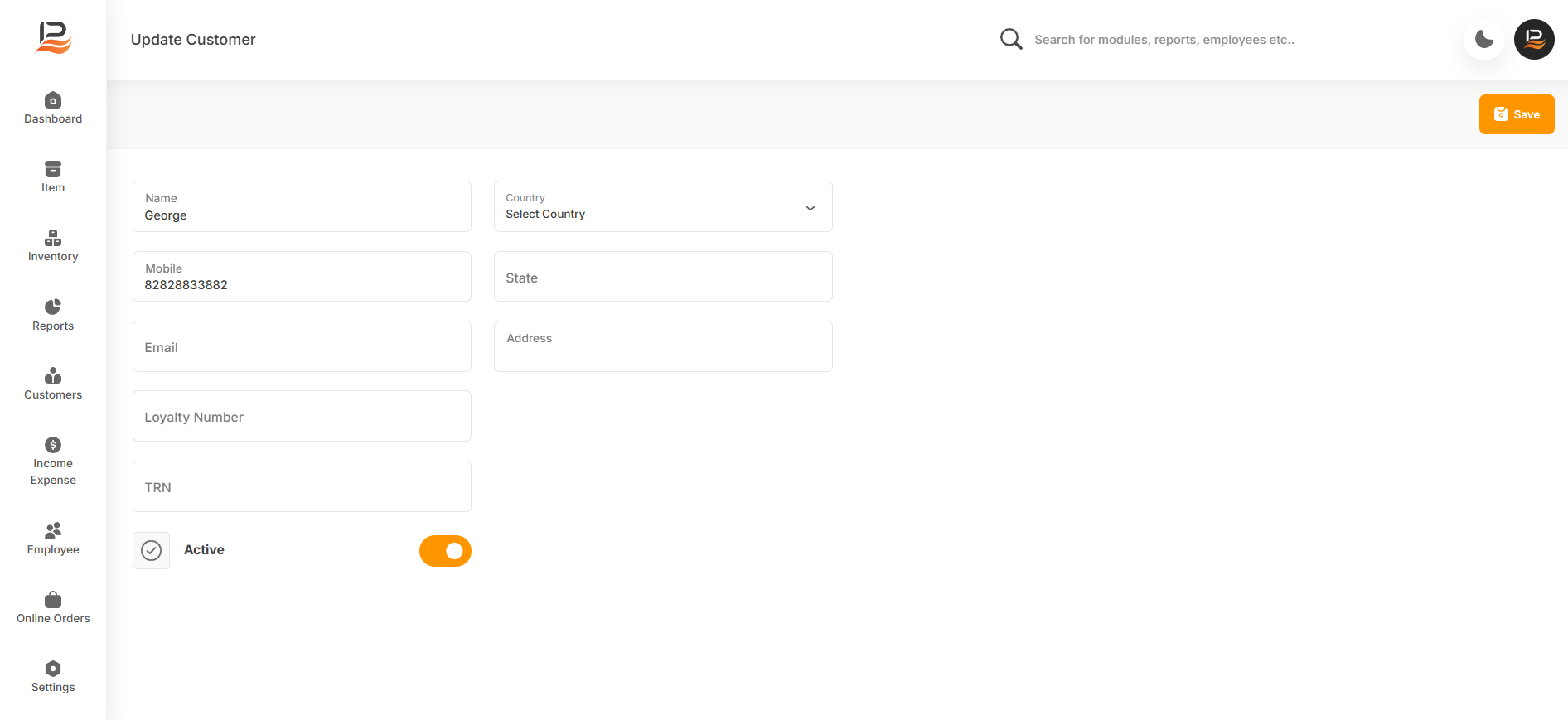Click the Name field with George
Image resolution: width=1568 pixels, height=720 pixels.
(302, 206)
